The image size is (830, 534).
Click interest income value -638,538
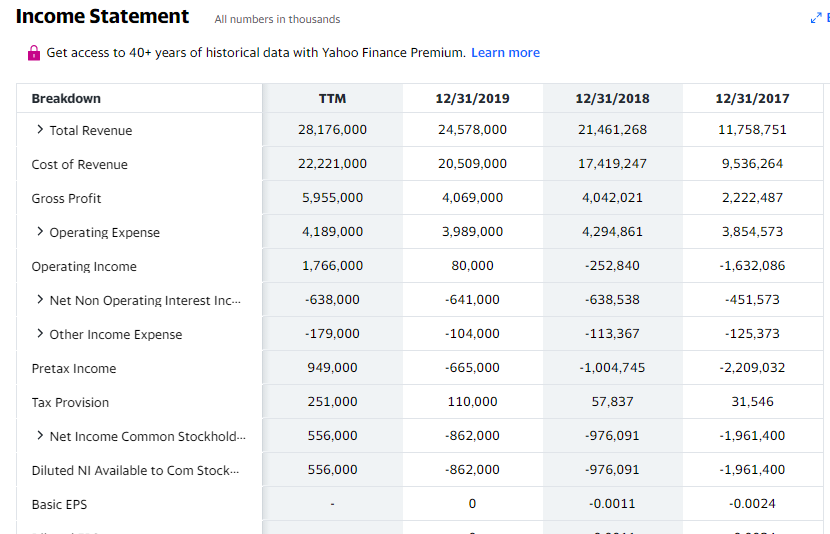point(612,300)
